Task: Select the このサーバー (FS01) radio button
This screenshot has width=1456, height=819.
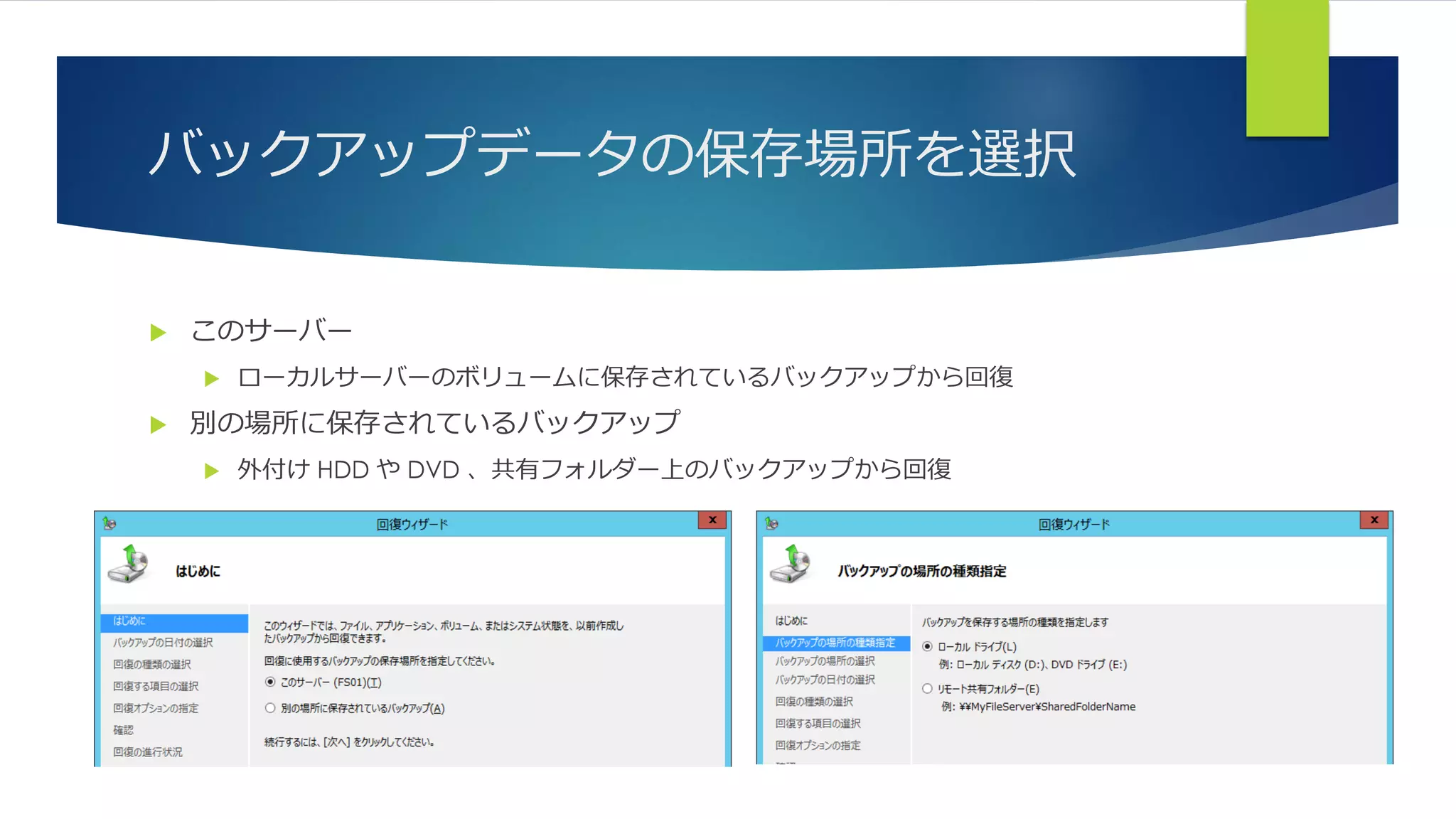Action: (x=270, y=682)
